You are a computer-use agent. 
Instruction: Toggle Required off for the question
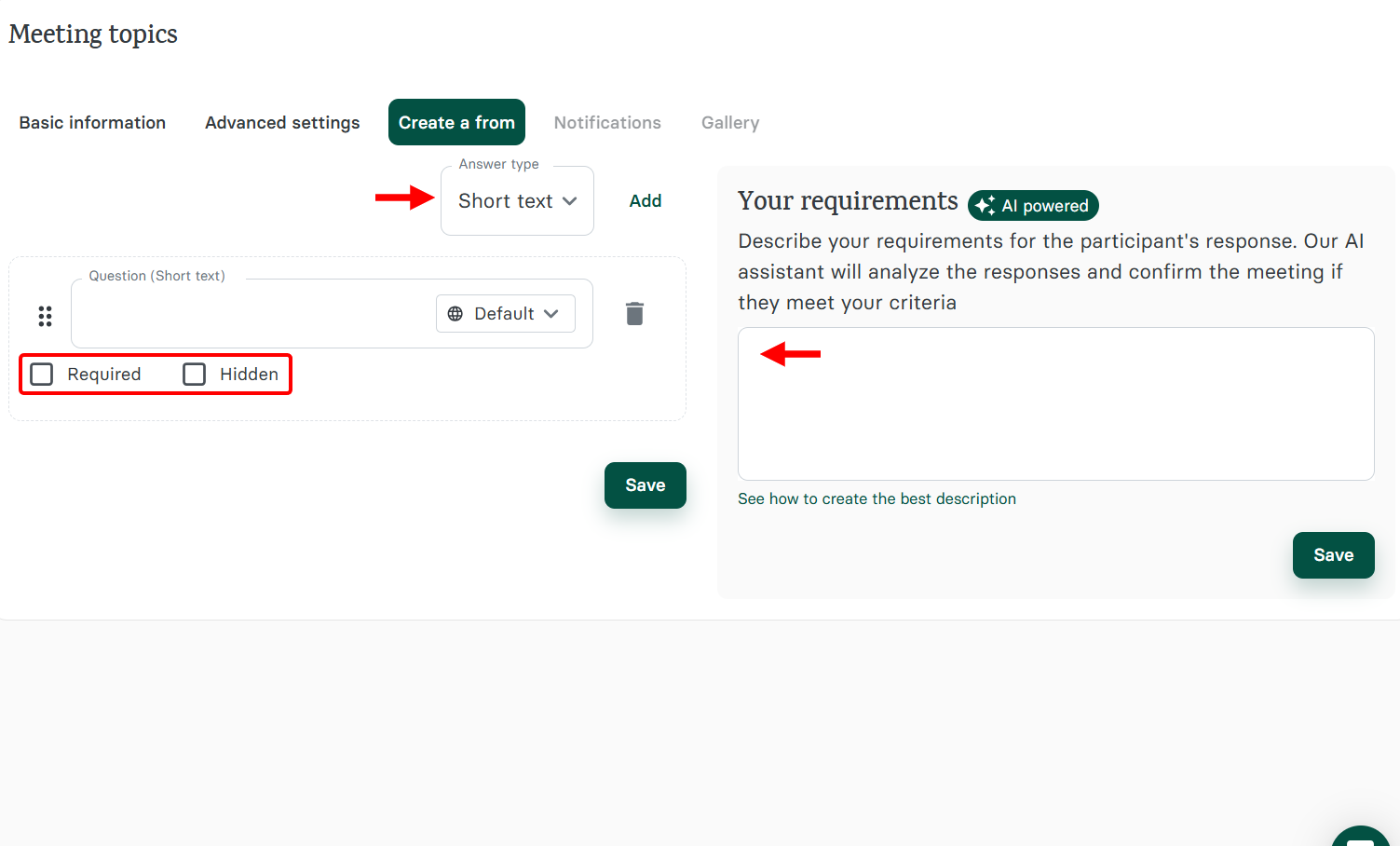(x=41, y=374)
